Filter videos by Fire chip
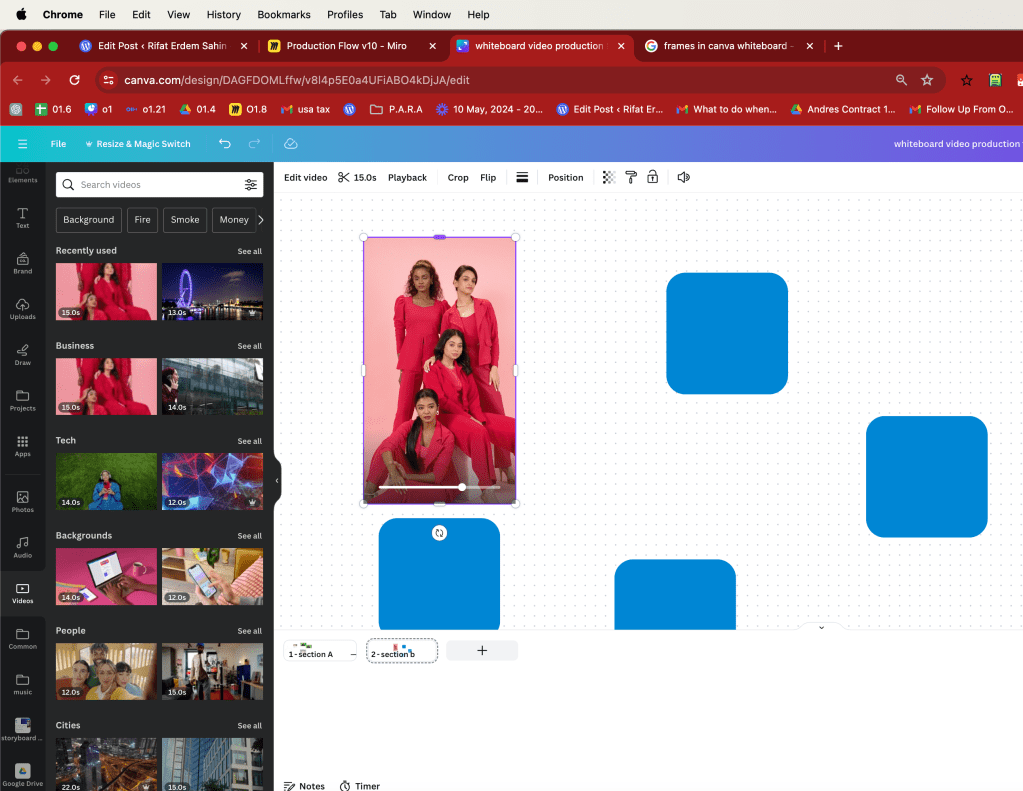 (x=142, y=220)
